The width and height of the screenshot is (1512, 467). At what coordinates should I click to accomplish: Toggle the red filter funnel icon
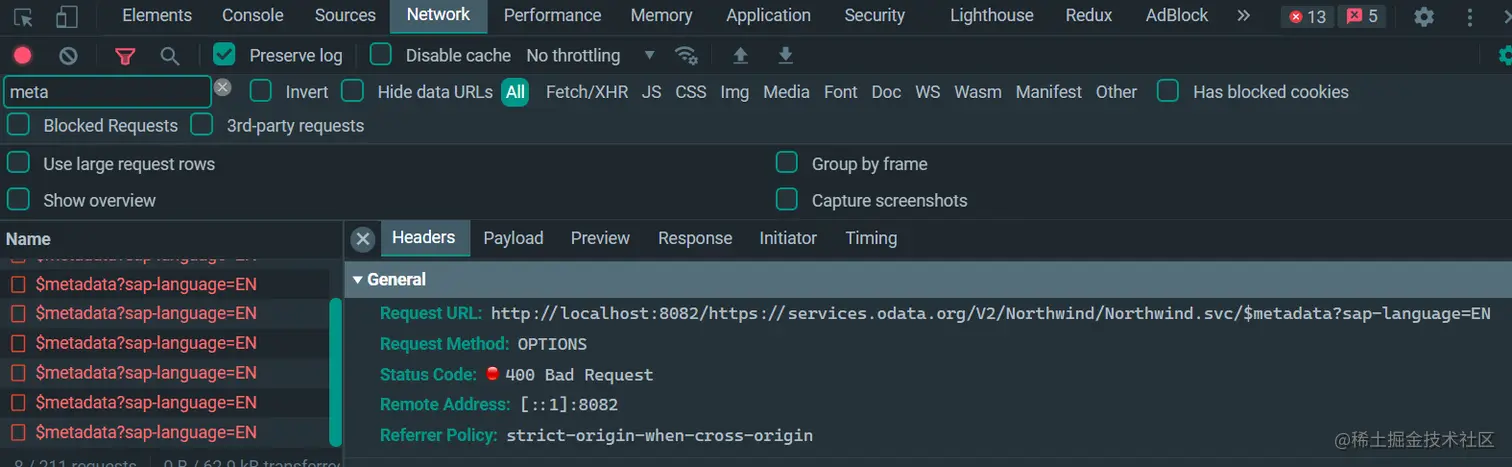[125, 56]
